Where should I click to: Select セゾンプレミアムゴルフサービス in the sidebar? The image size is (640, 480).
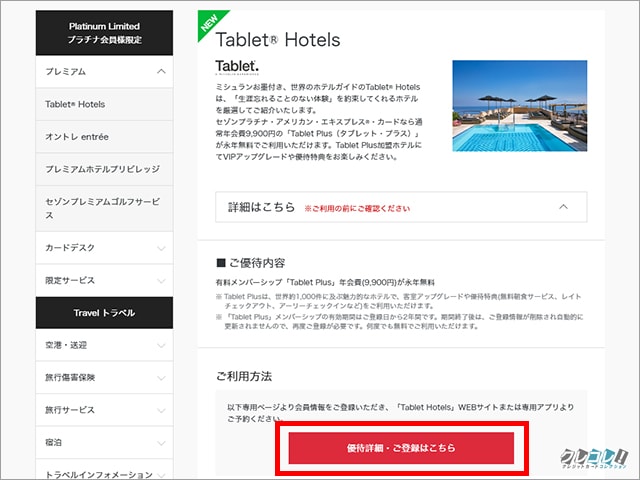point(102,208)
